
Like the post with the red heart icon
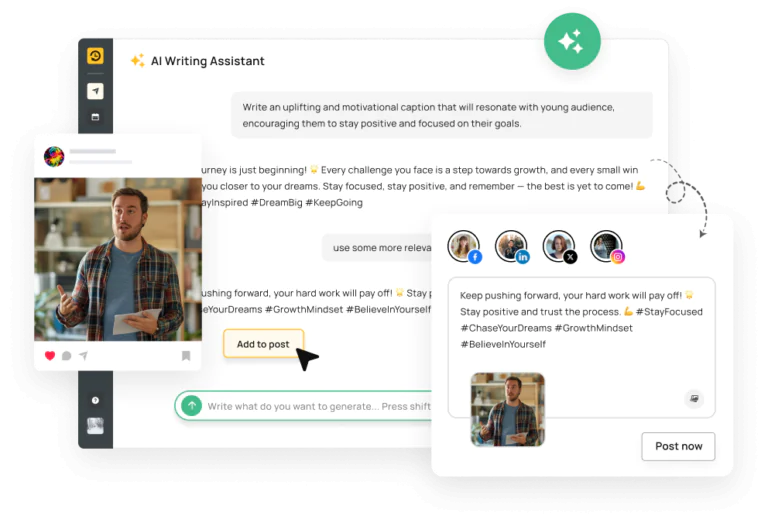49,356
